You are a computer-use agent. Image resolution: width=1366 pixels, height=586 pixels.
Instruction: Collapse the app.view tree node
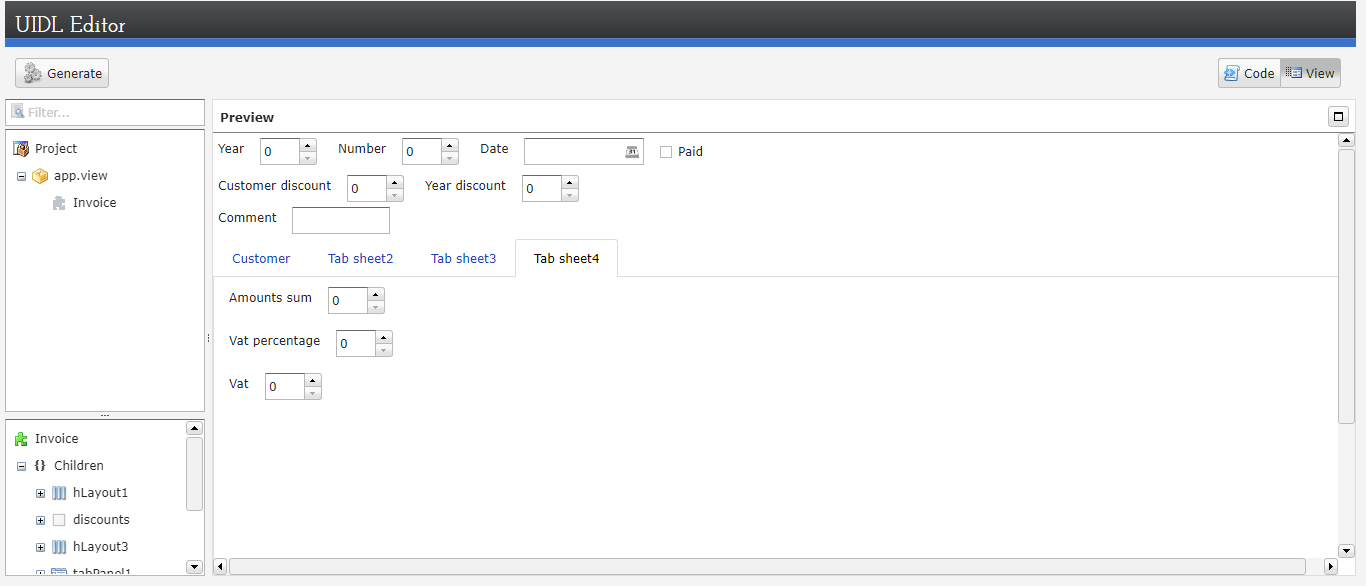tap(21, 176)
